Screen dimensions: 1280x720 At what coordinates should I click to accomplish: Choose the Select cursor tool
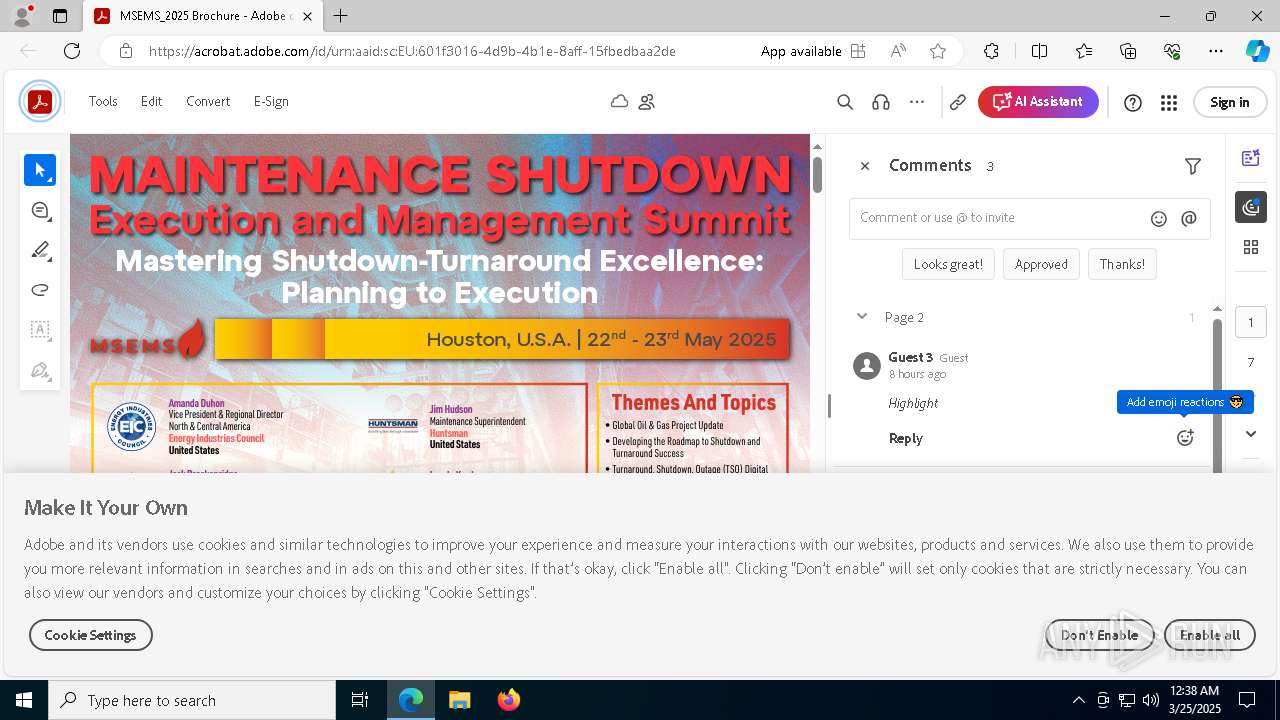[x=40, y=170]
